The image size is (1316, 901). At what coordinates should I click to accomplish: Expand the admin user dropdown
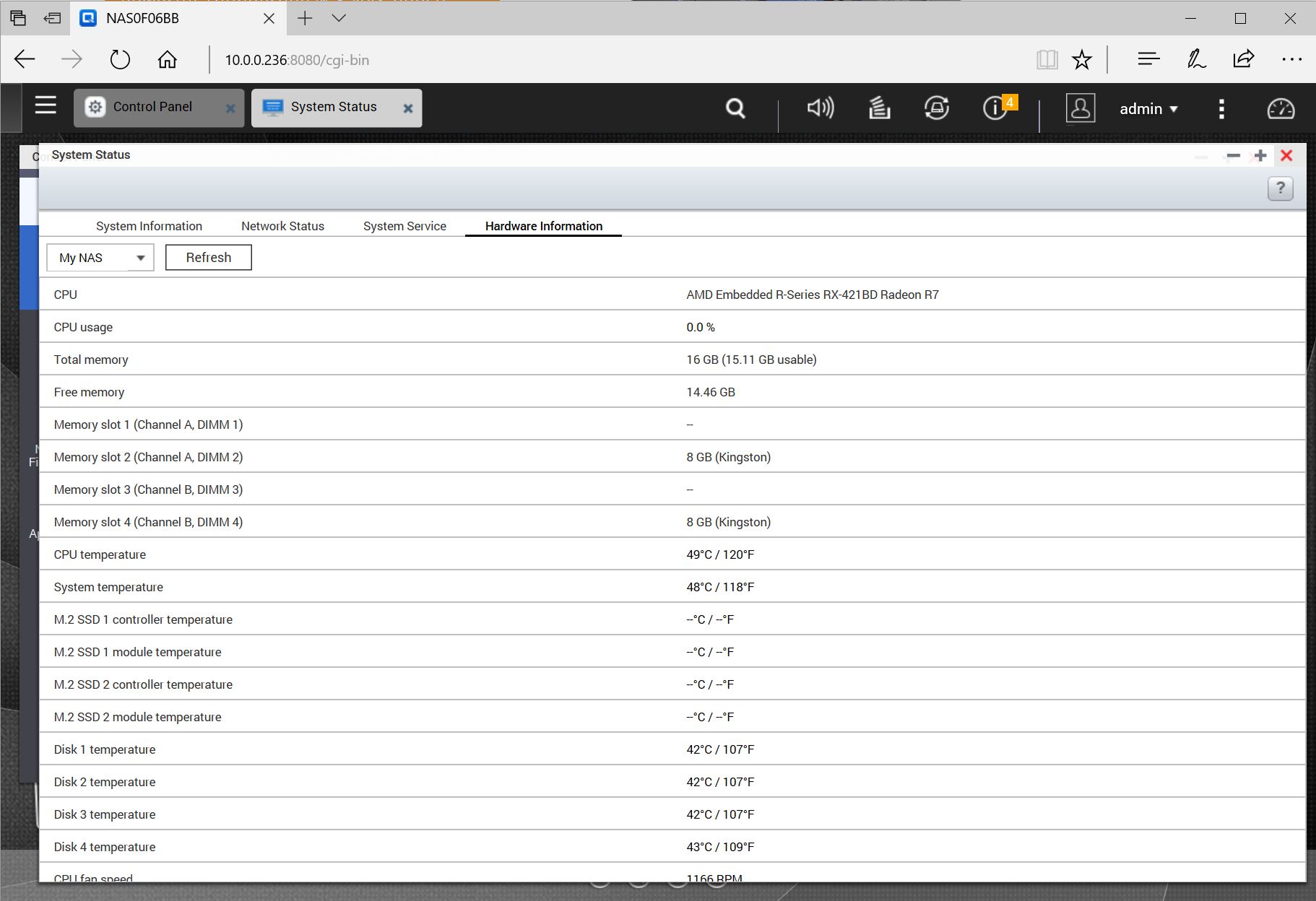[x=1148, y=109]
